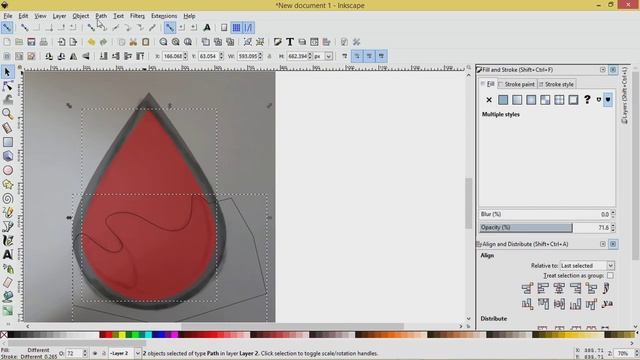
Task: Open the Extensions menu
Action: pyautogui.click(x=164, y=16)
